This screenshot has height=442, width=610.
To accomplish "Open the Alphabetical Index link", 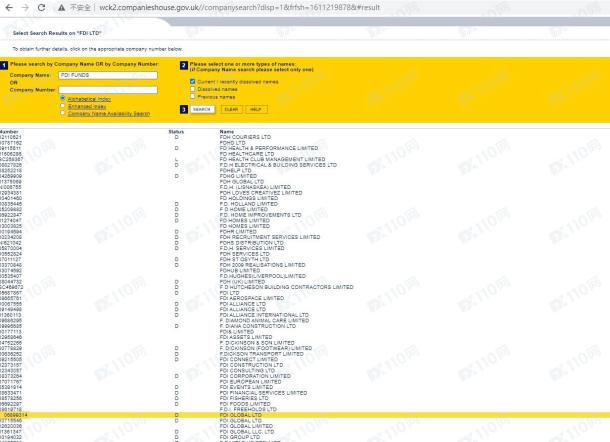I will point(89,99).
